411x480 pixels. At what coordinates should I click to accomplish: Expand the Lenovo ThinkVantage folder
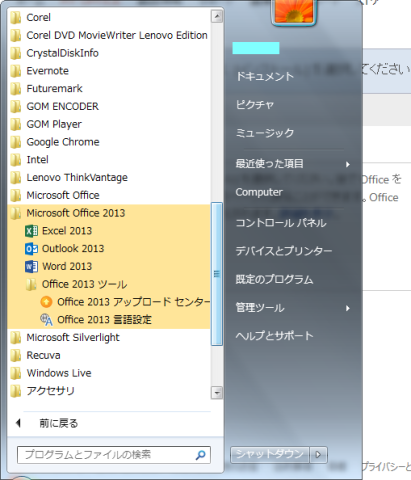[109, 177]
